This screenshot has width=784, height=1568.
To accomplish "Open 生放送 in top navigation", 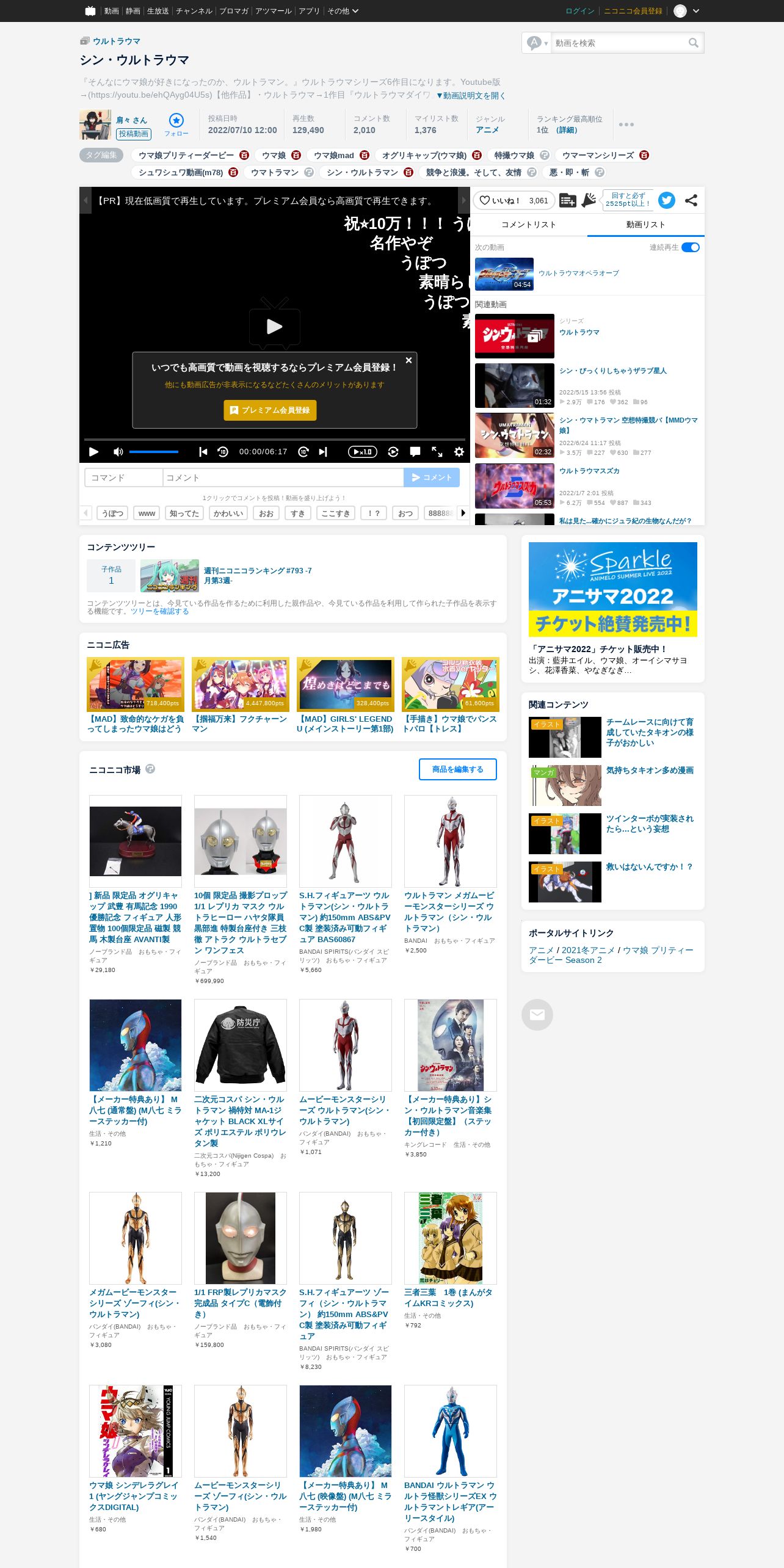I will click(x=158, y=11).
